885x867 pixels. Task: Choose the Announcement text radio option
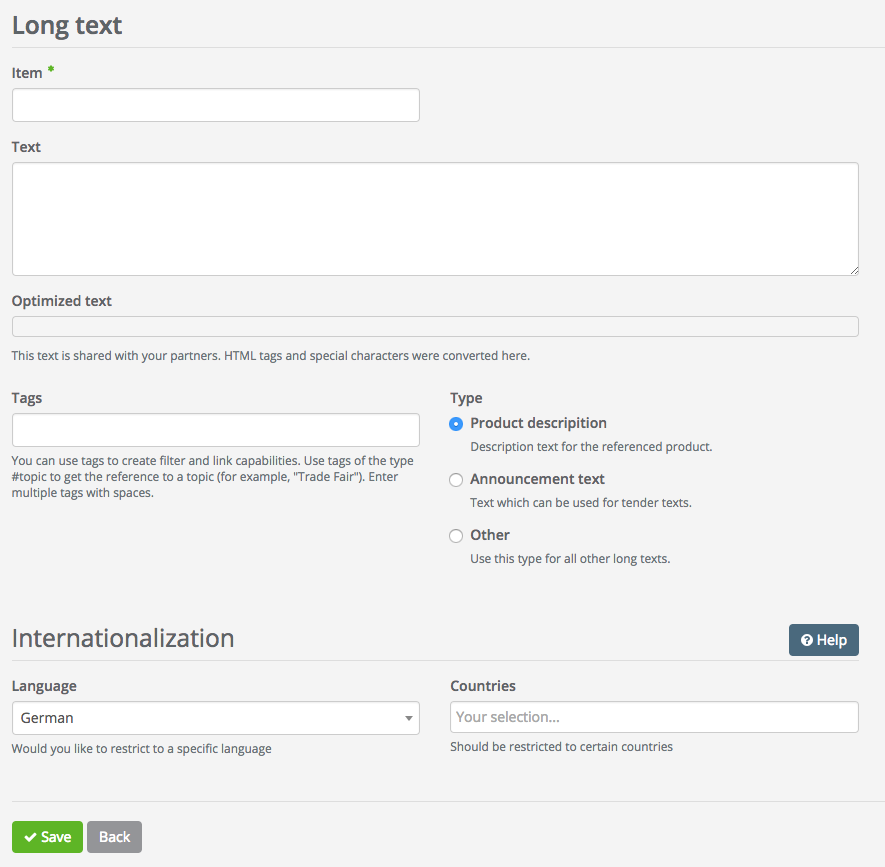coord(456,480)
